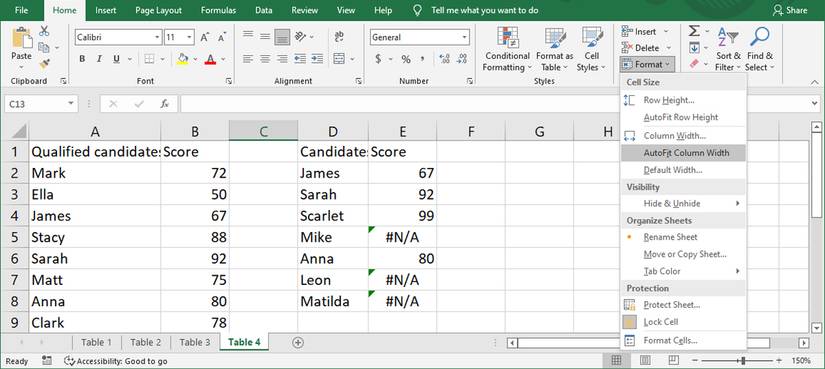The width and height of the screenshot is (825, 369).
Task: Click the Accessibility status bar icon
Action: [x=69, y=361]
